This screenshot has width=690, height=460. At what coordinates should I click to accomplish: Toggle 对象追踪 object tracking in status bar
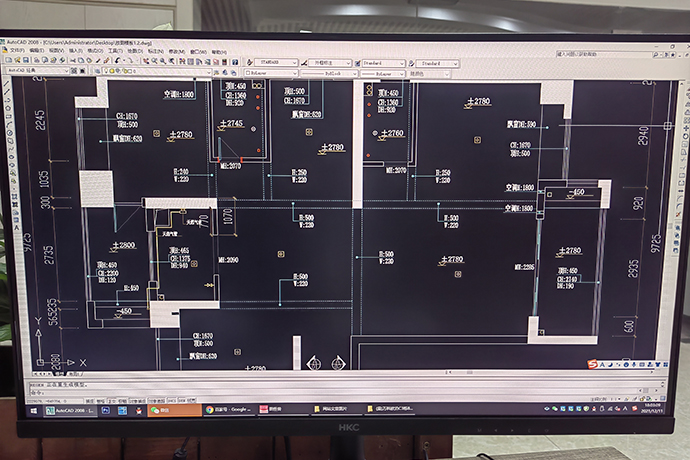pos(157,401)
